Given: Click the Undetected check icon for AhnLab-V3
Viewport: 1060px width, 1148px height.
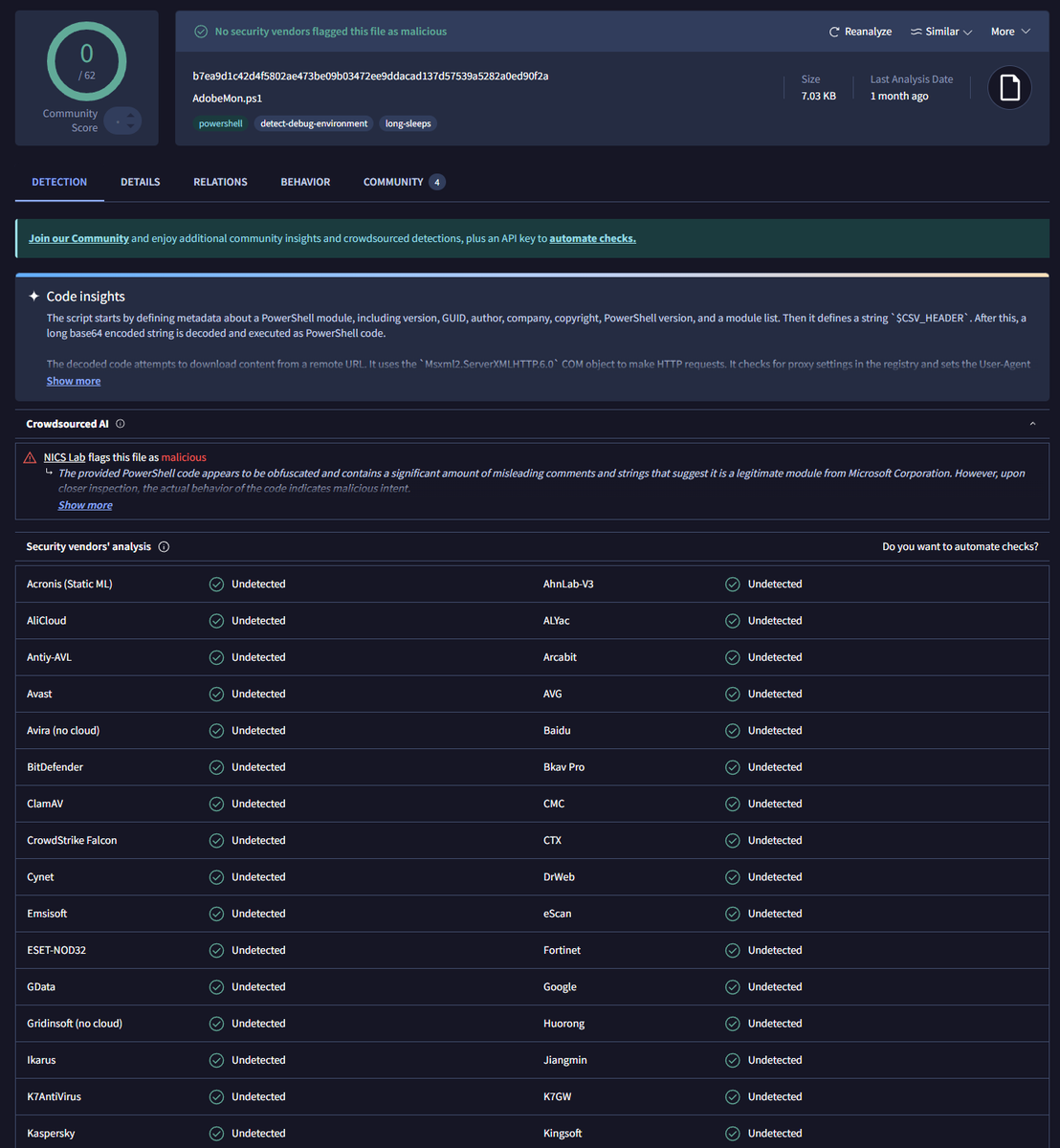Looking at the screenshot, I should coord(733,584).
